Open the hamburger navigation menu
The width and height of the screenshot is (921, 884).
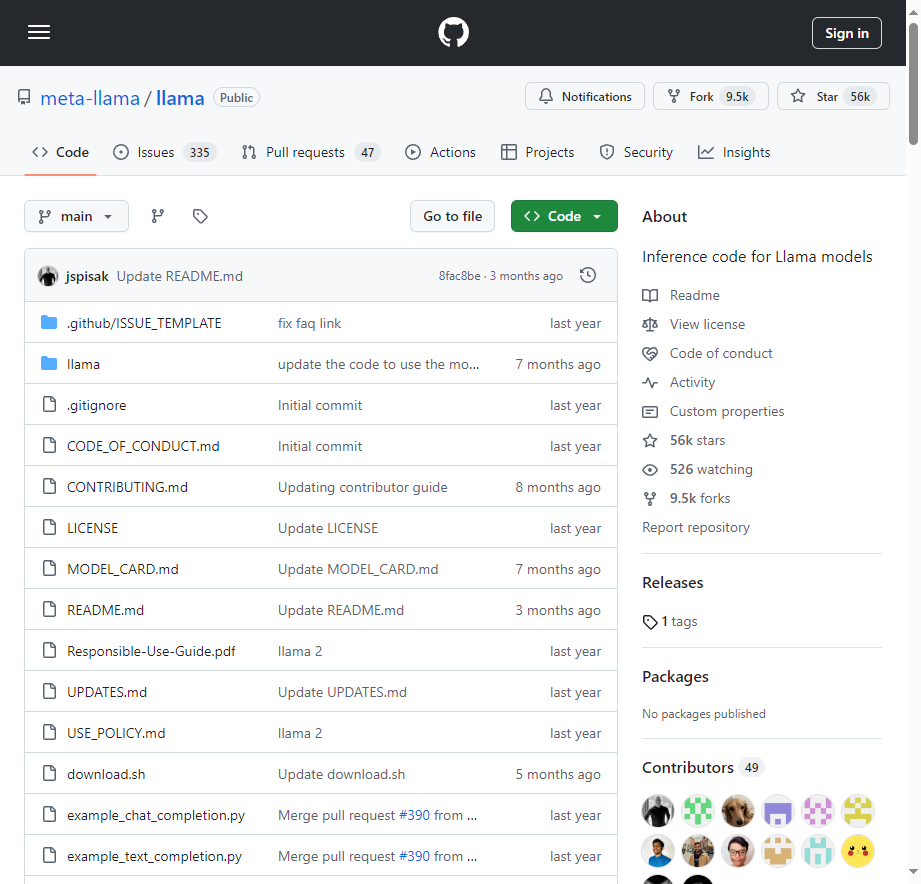click(39, 32)
